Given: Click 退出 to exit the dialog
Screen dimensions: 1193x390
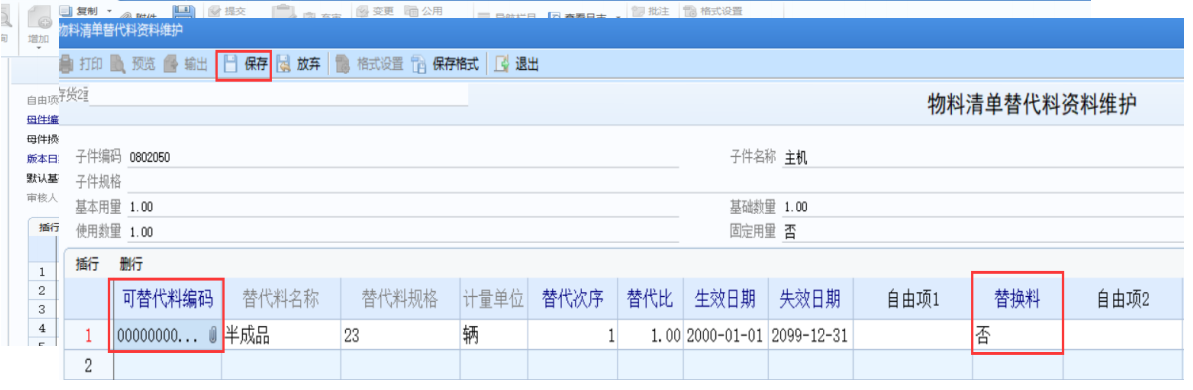Looking at the screenshot, I should pyautogui.click(x=517, y=65).
